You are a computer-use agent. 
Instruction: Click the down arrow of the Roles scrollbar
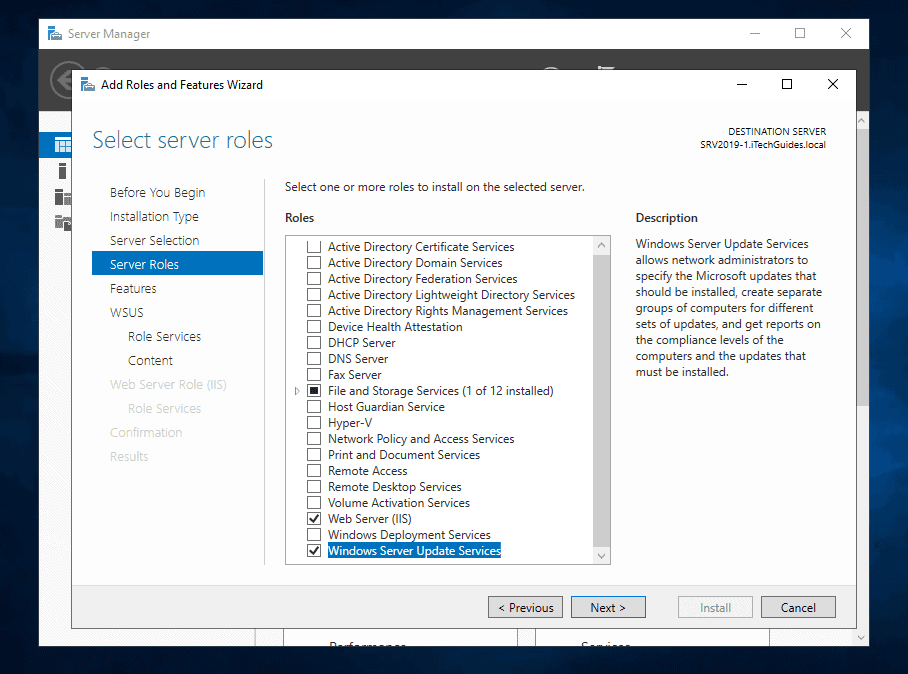(x=601, y=555)
